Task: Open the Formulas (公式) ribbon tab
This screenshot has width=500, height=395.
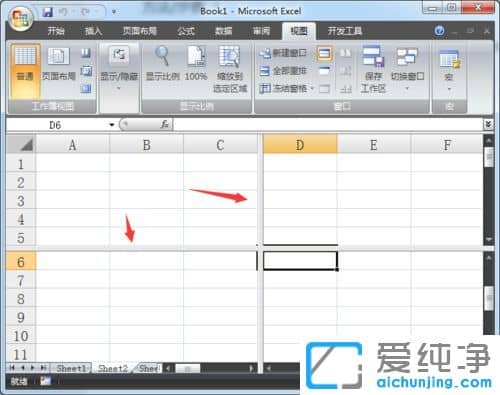Action: (186, 31)
